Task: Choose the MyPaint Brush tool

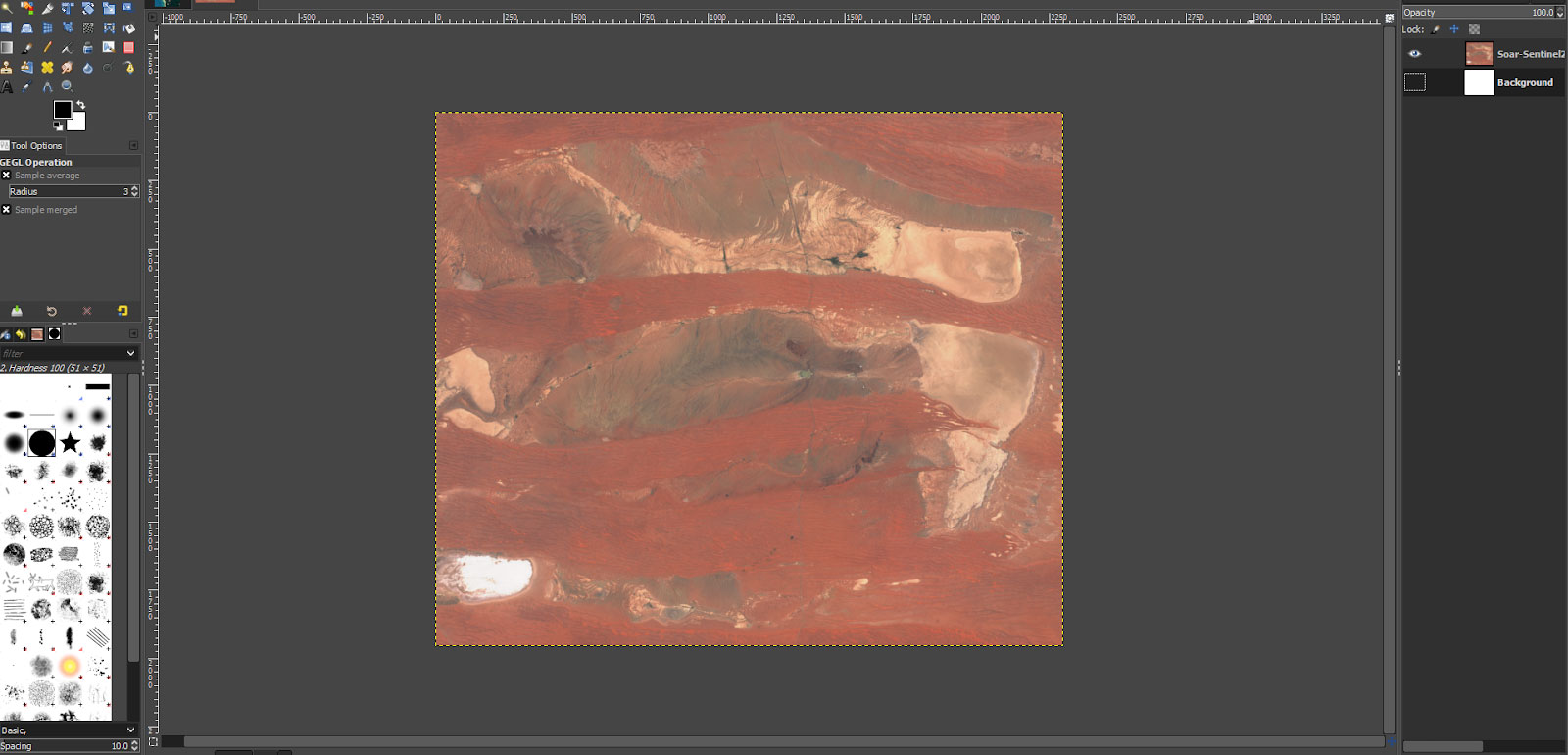Action: tap(108, 47)
